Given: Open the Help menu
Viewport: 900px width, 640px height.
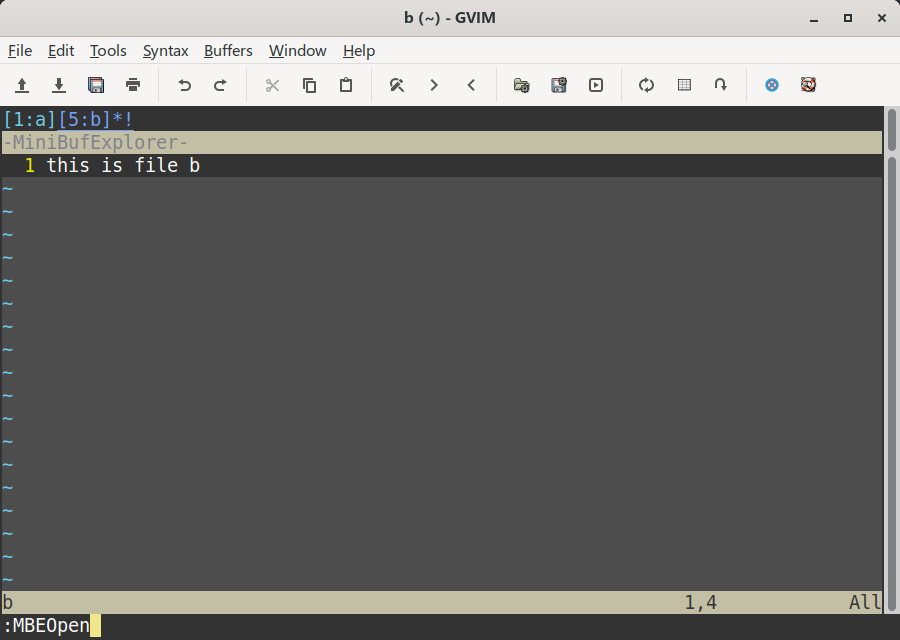Looking at the screenshot, I should coord(359,51).
